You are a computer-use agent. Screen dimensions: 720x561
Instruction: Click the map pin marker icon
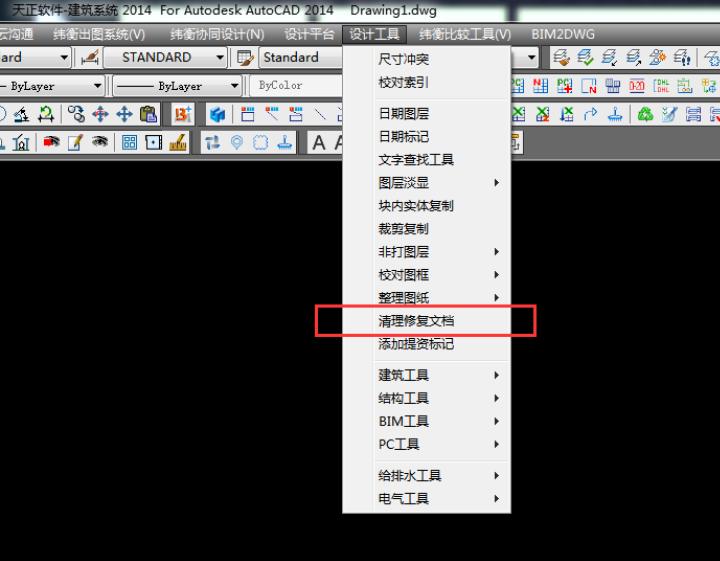tap(237, 142)
